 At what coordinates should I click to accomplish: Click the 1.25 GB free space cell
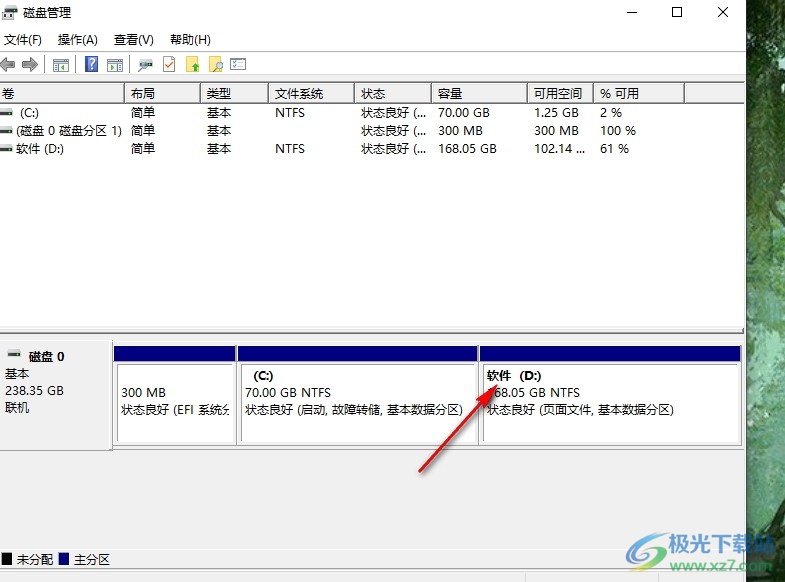(x=556, y=113)
